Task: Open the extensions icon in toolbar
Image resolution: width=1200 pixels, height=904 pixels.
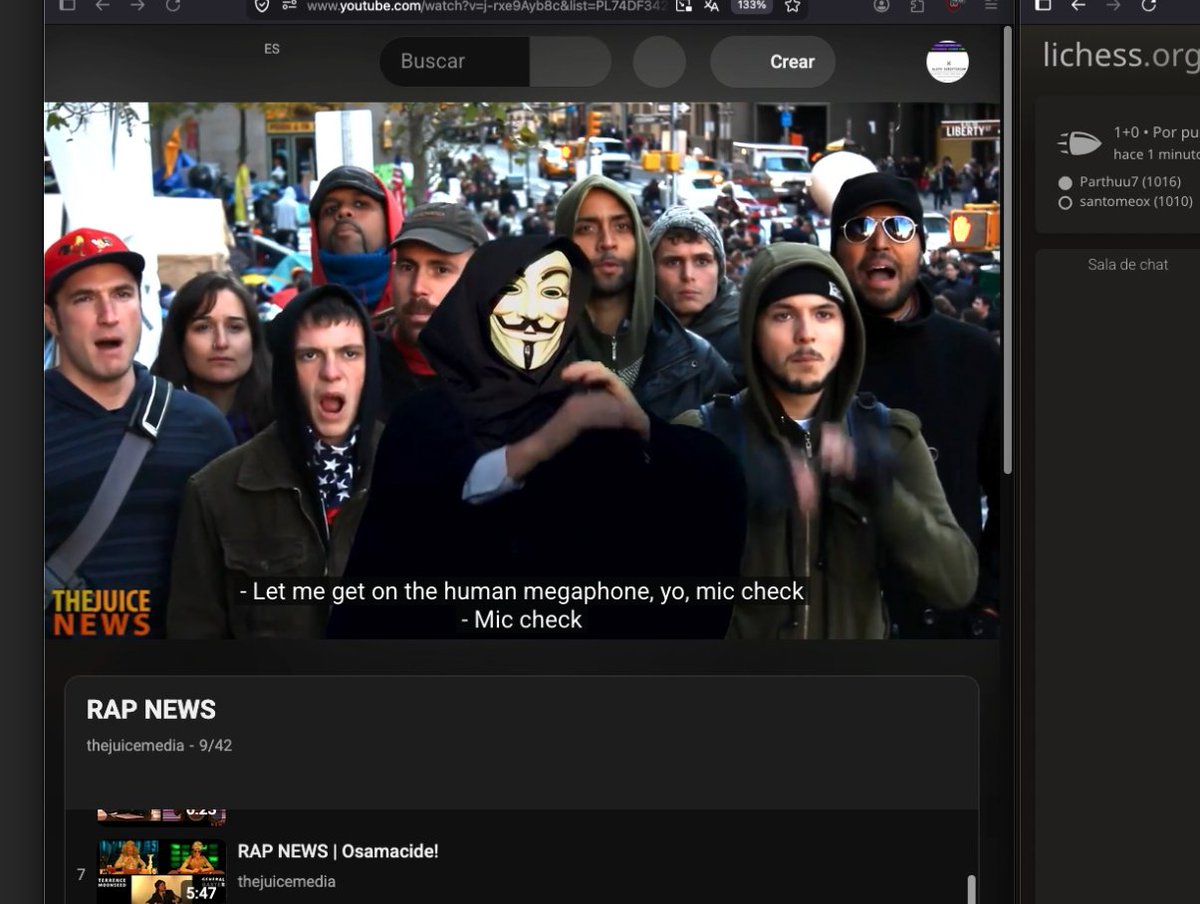Action: click(x=917, y=5)
